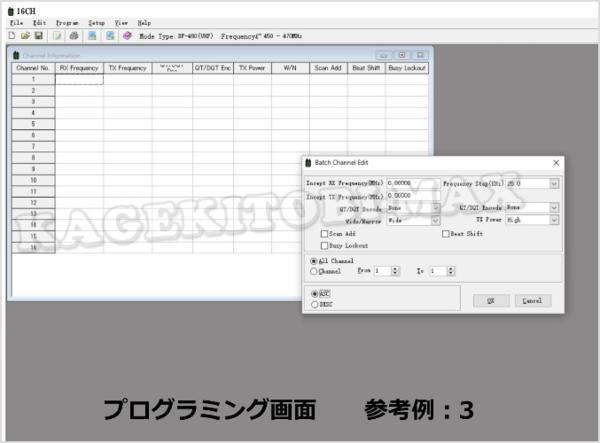Open the Setup menu
Screen dimensions: 600x443
point(96,23)
